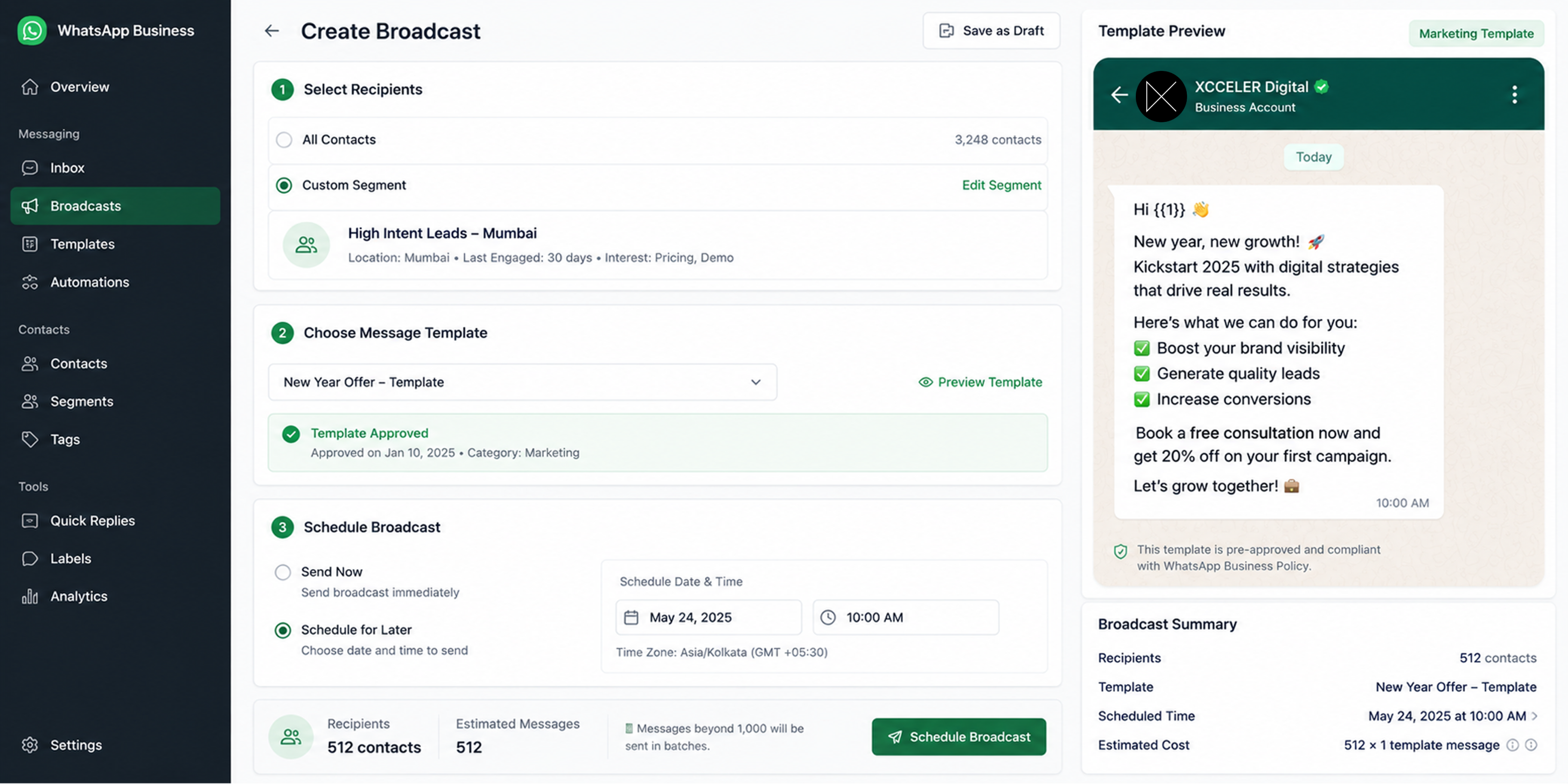The height and width of the screenshot is (784, 1568).
Task: Click the XCCELER Digital profile avatar
Action: coord(1161,96)
